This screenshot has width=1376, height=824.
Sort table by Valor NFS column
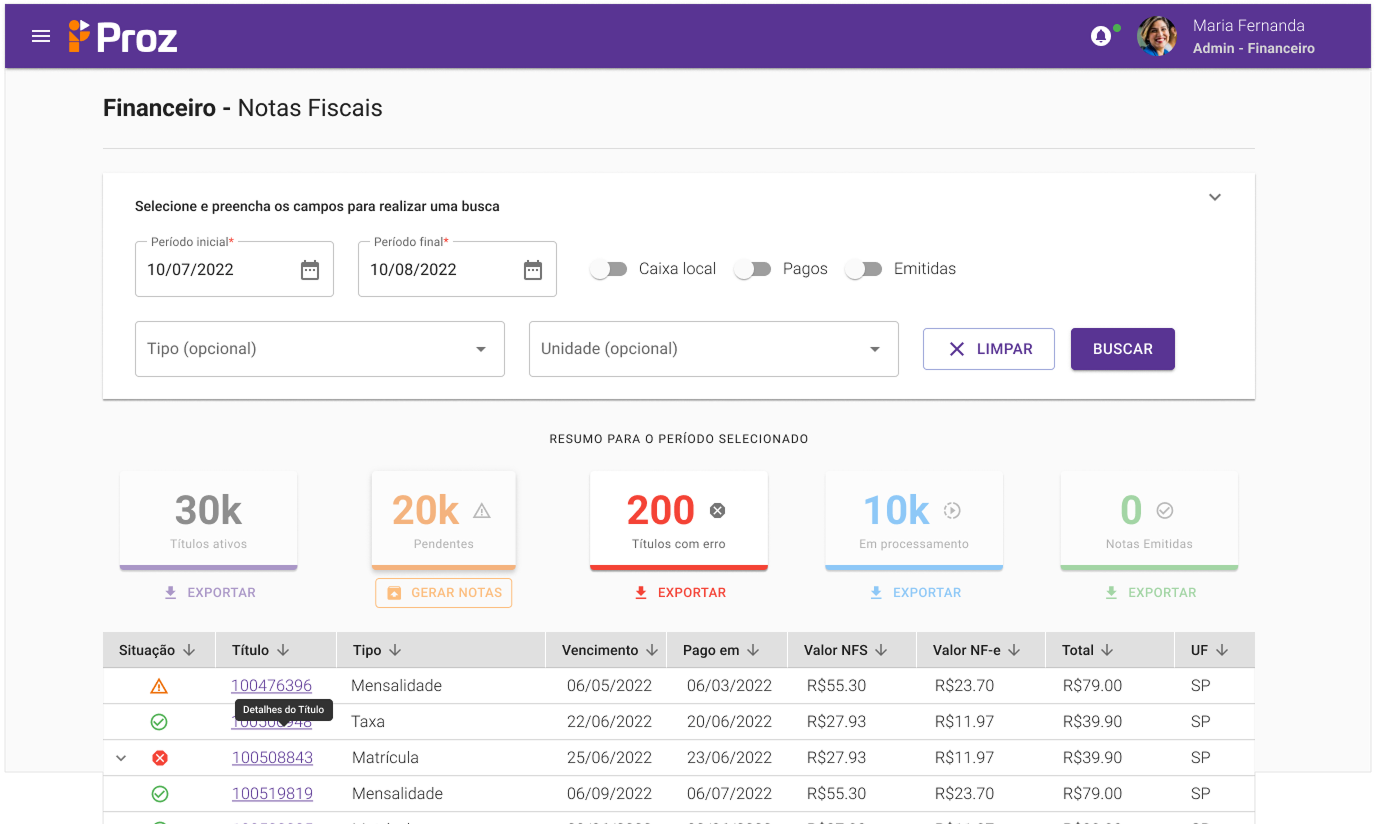pyautogui.click(x=846, y=650)
